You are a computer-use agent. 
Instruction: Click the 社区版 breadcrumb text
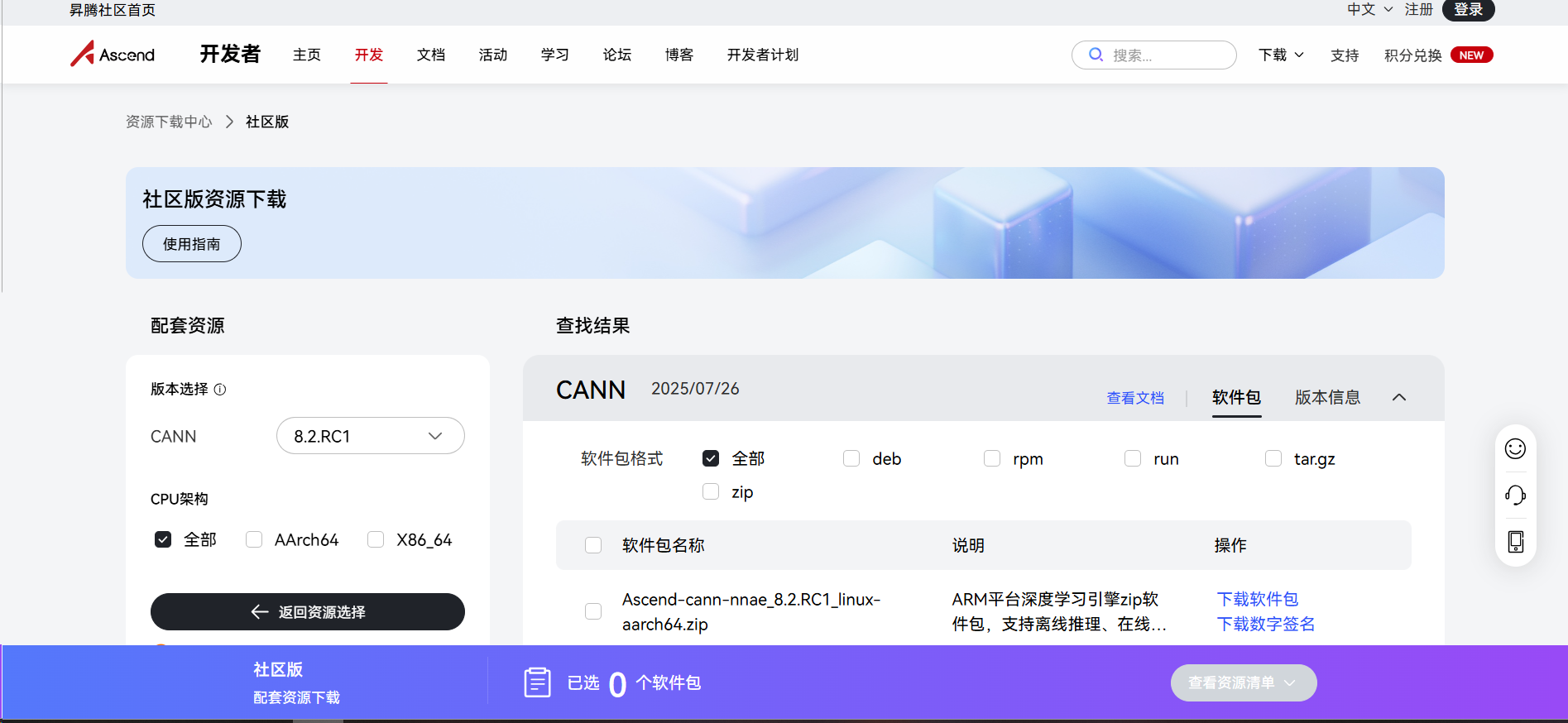[x=267, y=122]
